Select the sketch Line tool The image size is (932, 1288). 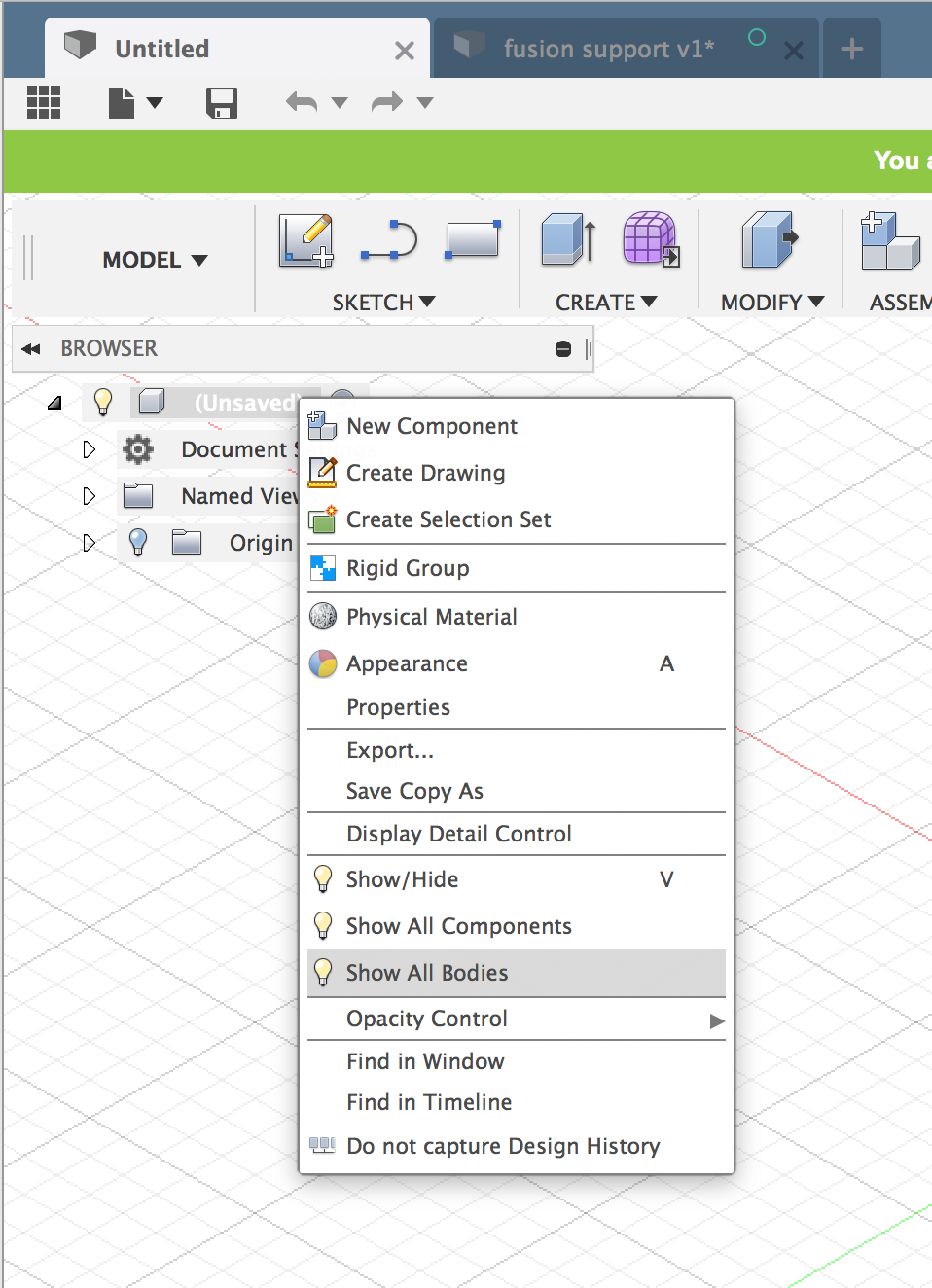coord(389,240)
